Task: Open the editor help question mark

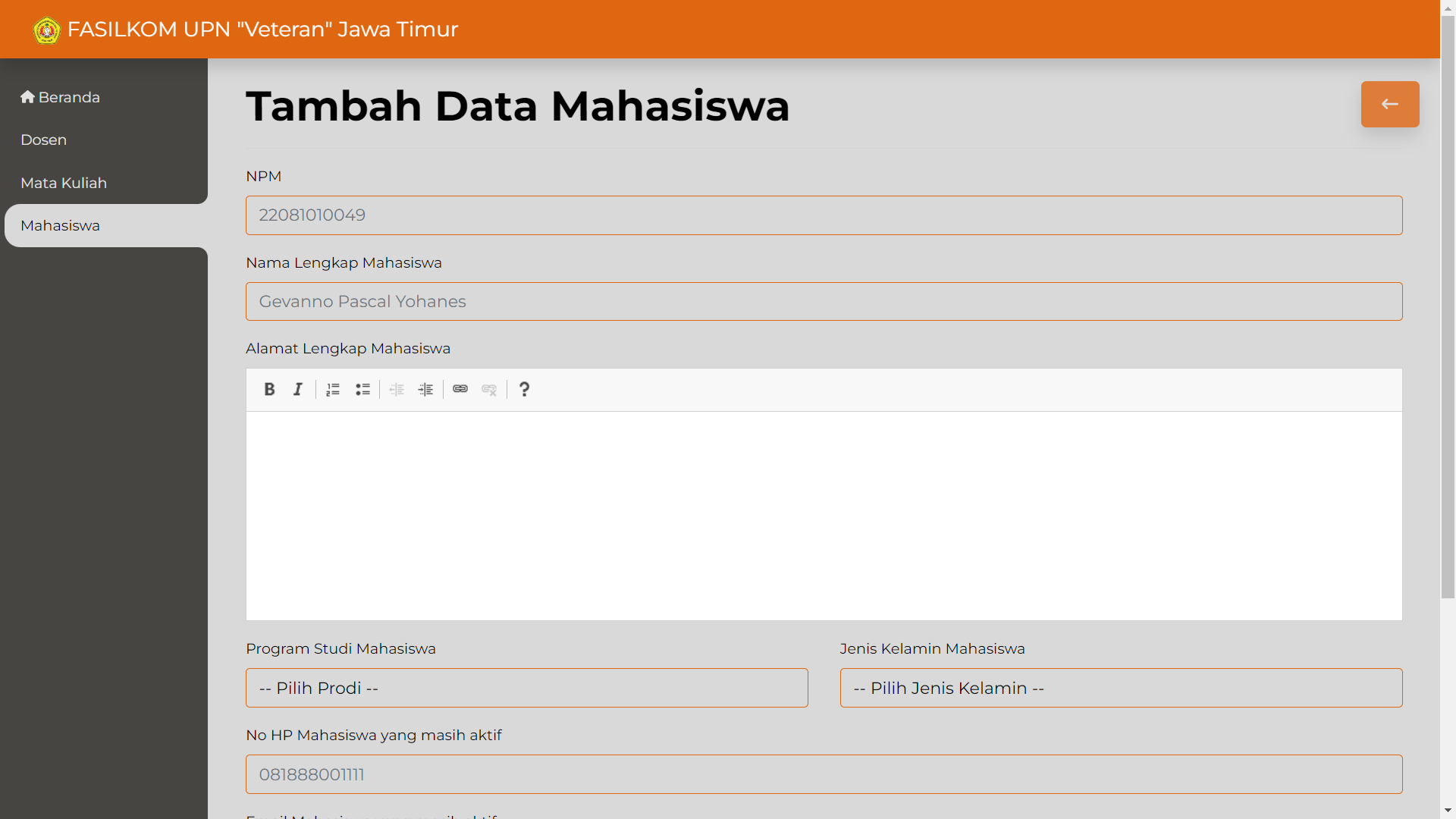Action: 524,389
